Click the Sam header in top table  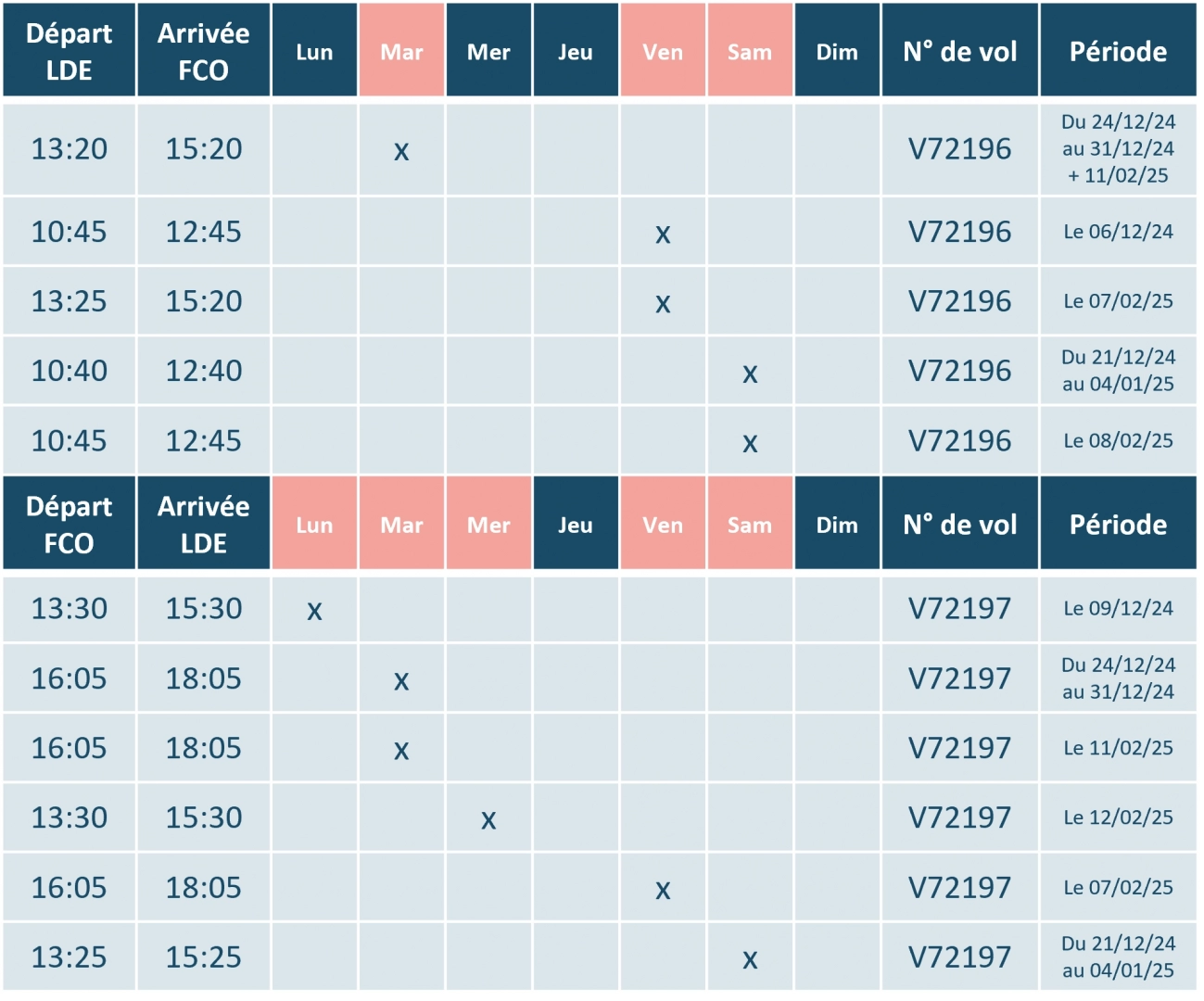(750, 50)
